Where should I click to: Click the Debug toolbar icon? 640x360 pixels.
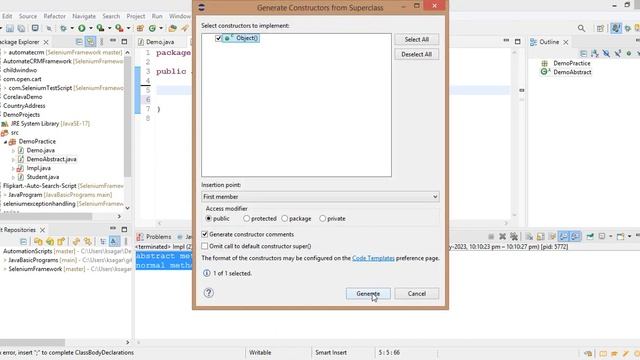pyautogui.click(x=63, y=28)
